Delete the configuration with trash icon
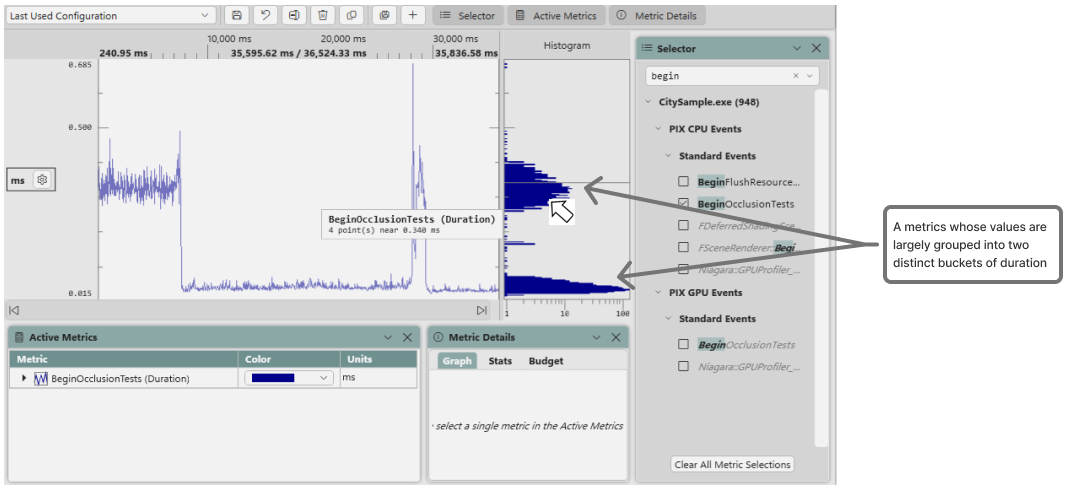The width and height of the screenshot is (1065, 485). [x=323, y=15]
